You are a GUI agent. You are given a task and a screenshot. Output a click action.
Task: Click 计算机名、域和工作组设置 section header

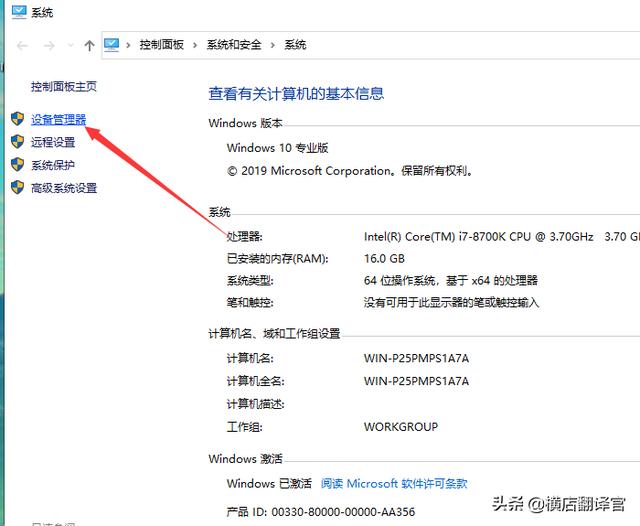(274, 334)
